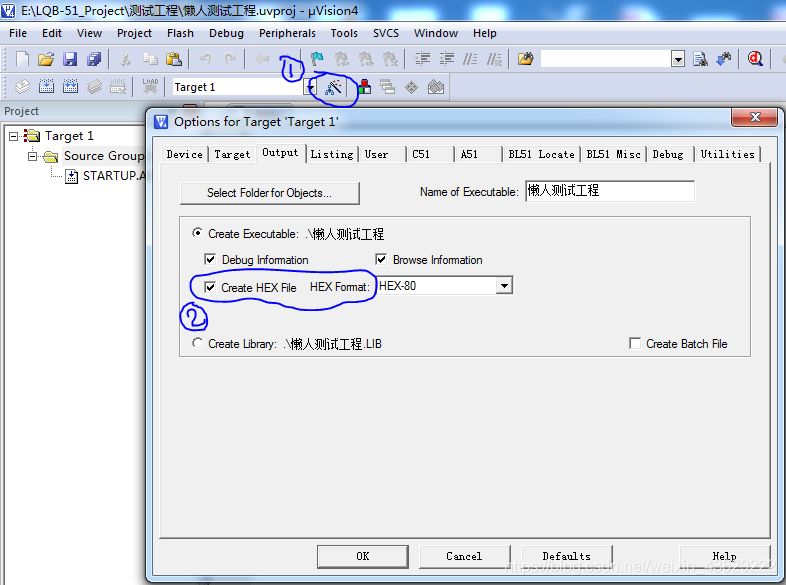This screenshot has width=786, height=585.
Task: Toggle Create HEX File checkbox
Action: (x=210, y=288)
